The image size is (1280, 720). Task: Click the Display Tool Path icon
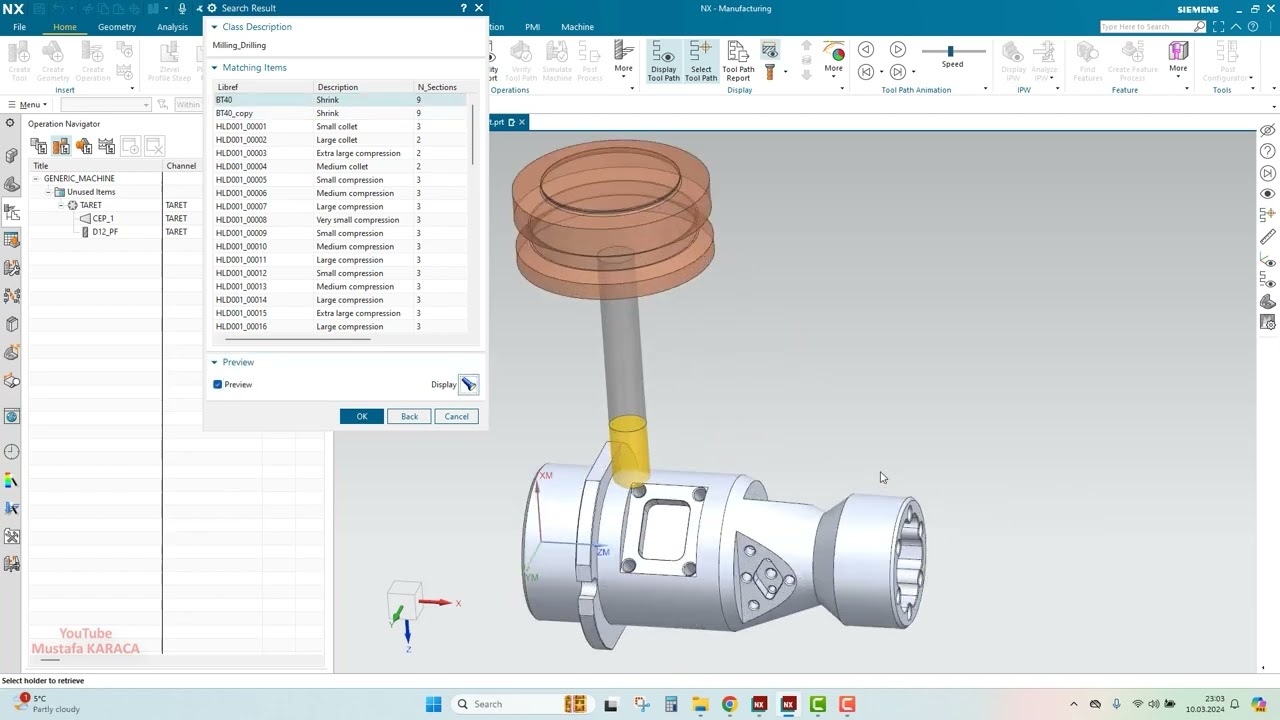(x=663, y=61)
